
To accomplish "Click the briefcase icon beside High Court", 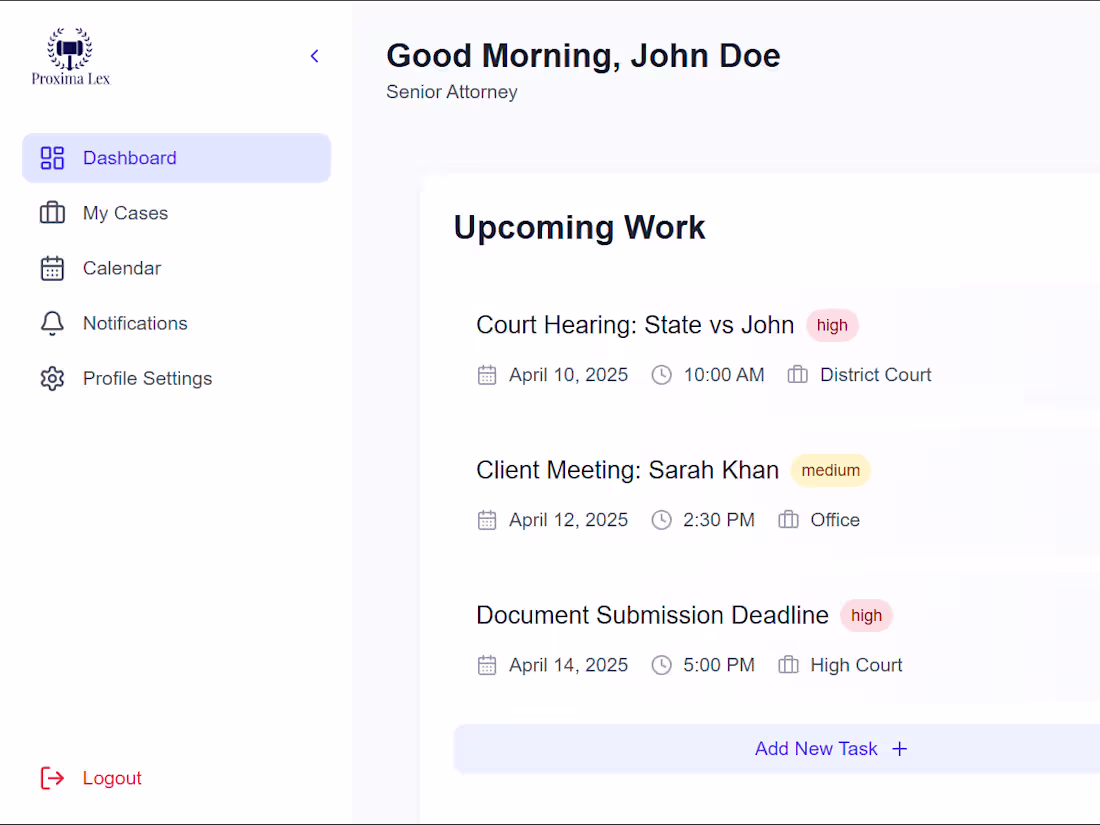I will tap(789, 665).
